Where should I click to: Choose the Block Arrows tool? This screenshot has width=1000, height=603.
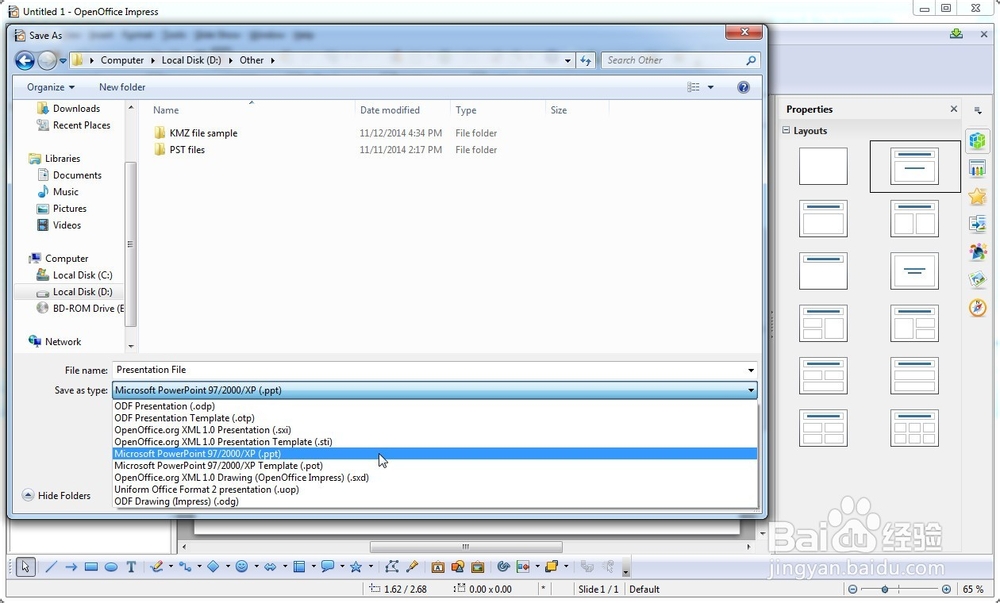coord(270,567)
